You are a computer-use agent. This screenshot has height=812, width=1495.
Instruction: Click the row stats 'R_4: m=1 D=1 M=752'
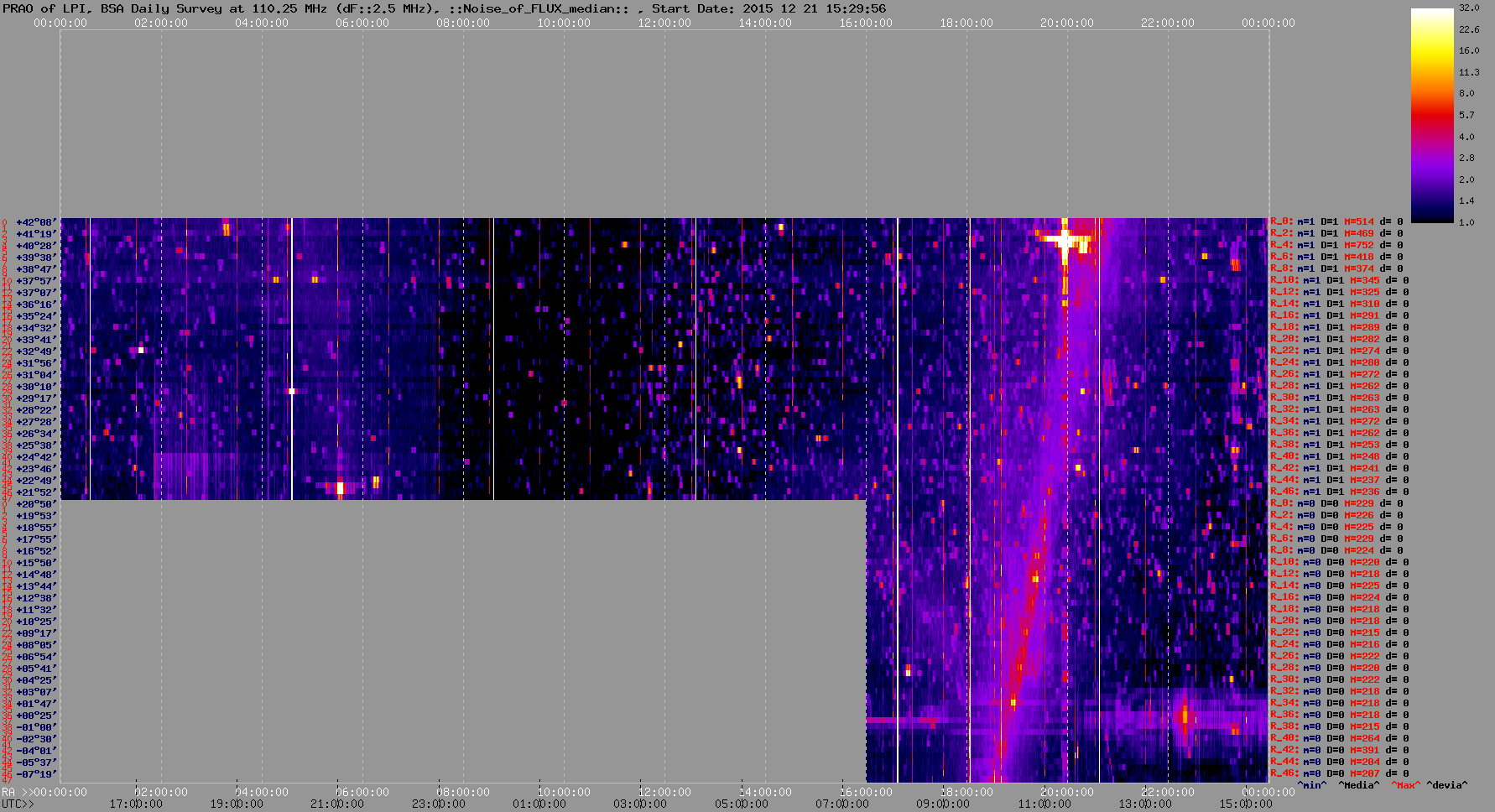click(1322, 246)
